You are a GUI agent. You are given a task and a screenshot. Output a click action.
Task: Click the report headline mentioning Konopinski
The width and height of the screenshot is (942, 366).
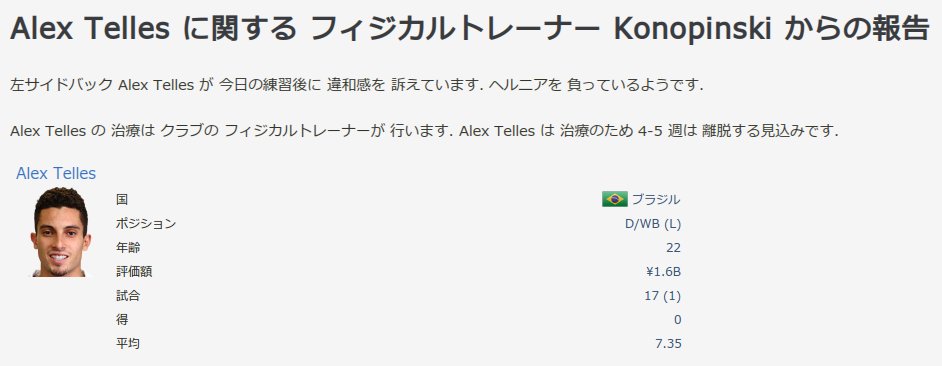click(470, 28)
